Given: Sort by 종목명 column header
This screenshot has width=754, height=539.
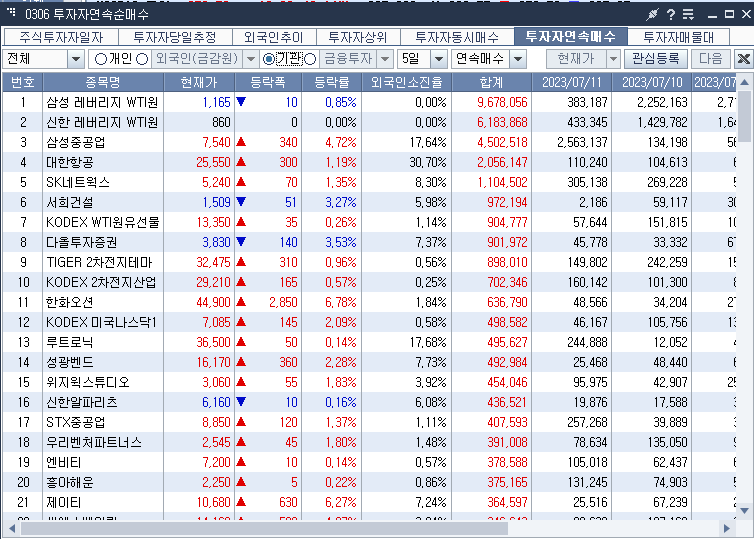Looking at the screenshot, I should 103,82.
